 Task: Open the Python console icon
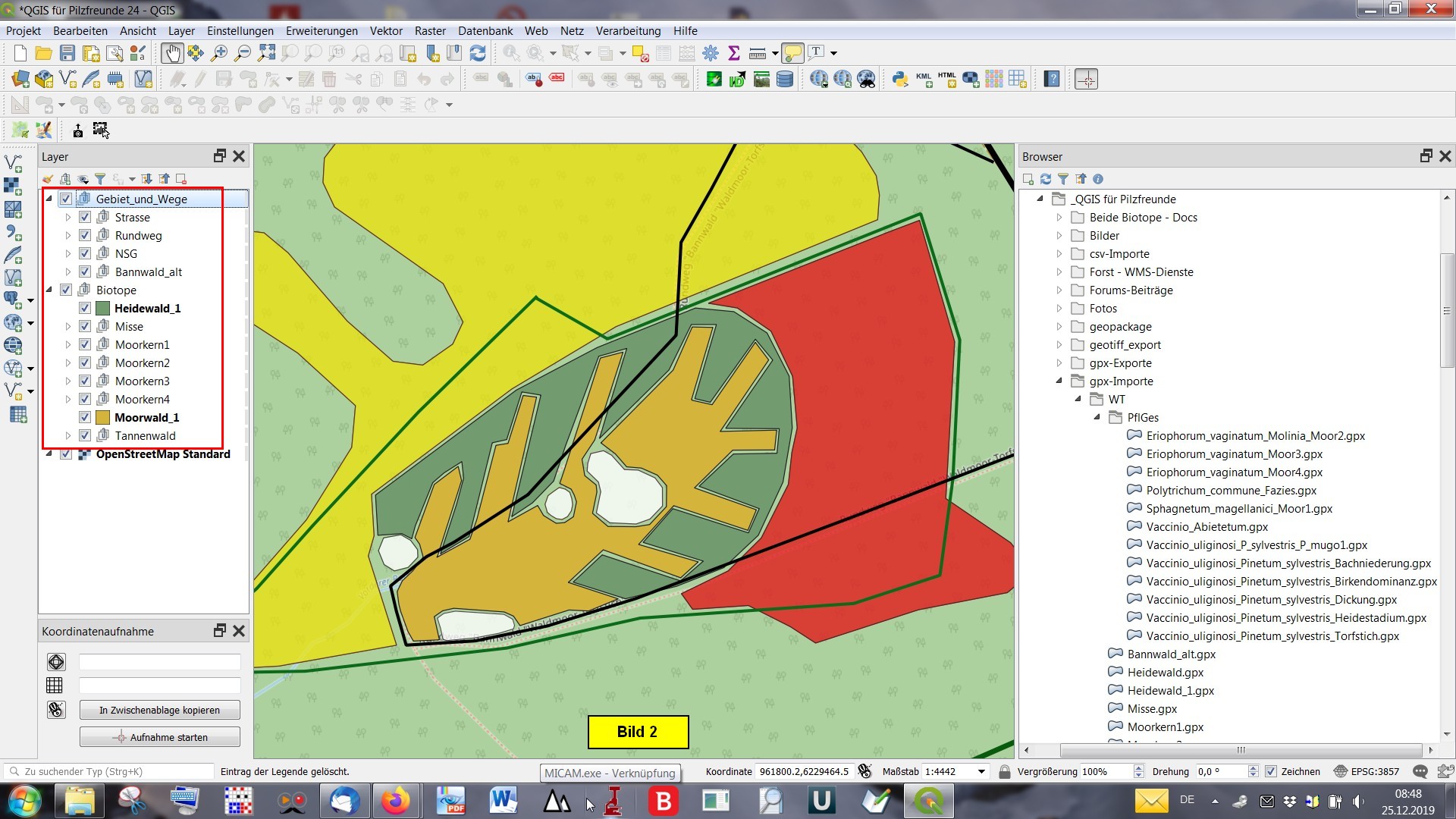click(900, 79)
